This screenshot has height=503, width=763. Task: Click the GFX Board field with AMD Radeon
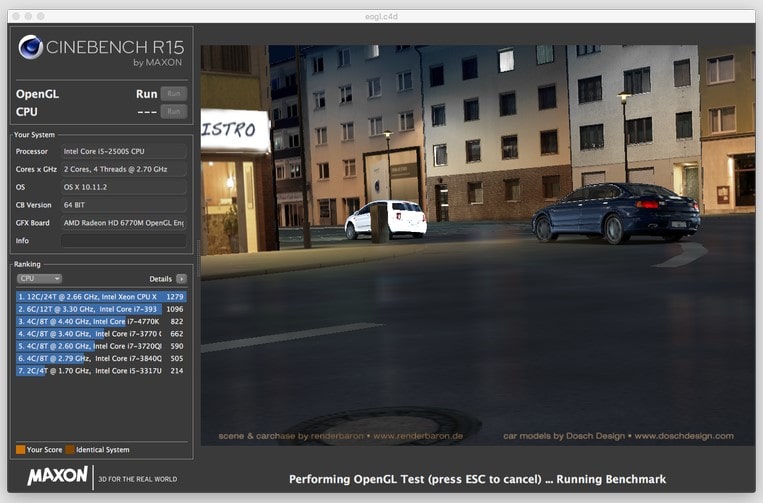pyautogui.click(x=123, y=223)
